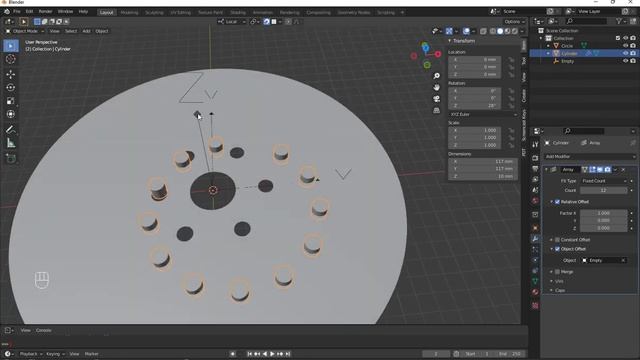Hide Cylinder in viewport via eye icon
The width and height of the screenshot is (640, 360).
tap(625, 53)
